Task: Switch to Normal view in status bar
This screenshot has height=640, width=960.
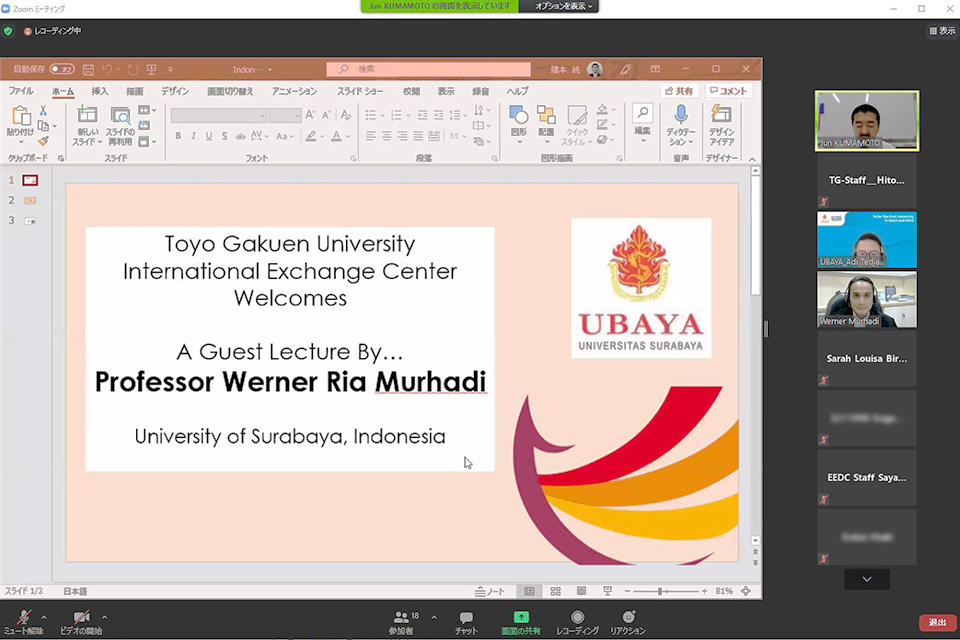Action: click(529, 591)
